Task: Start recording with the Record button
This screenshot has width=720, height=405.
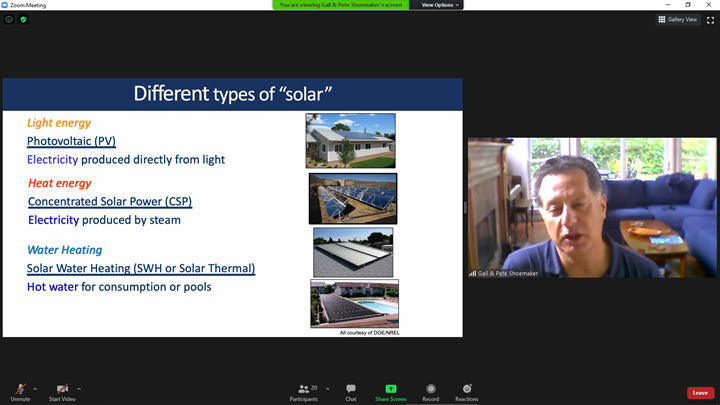Action: 431,393
